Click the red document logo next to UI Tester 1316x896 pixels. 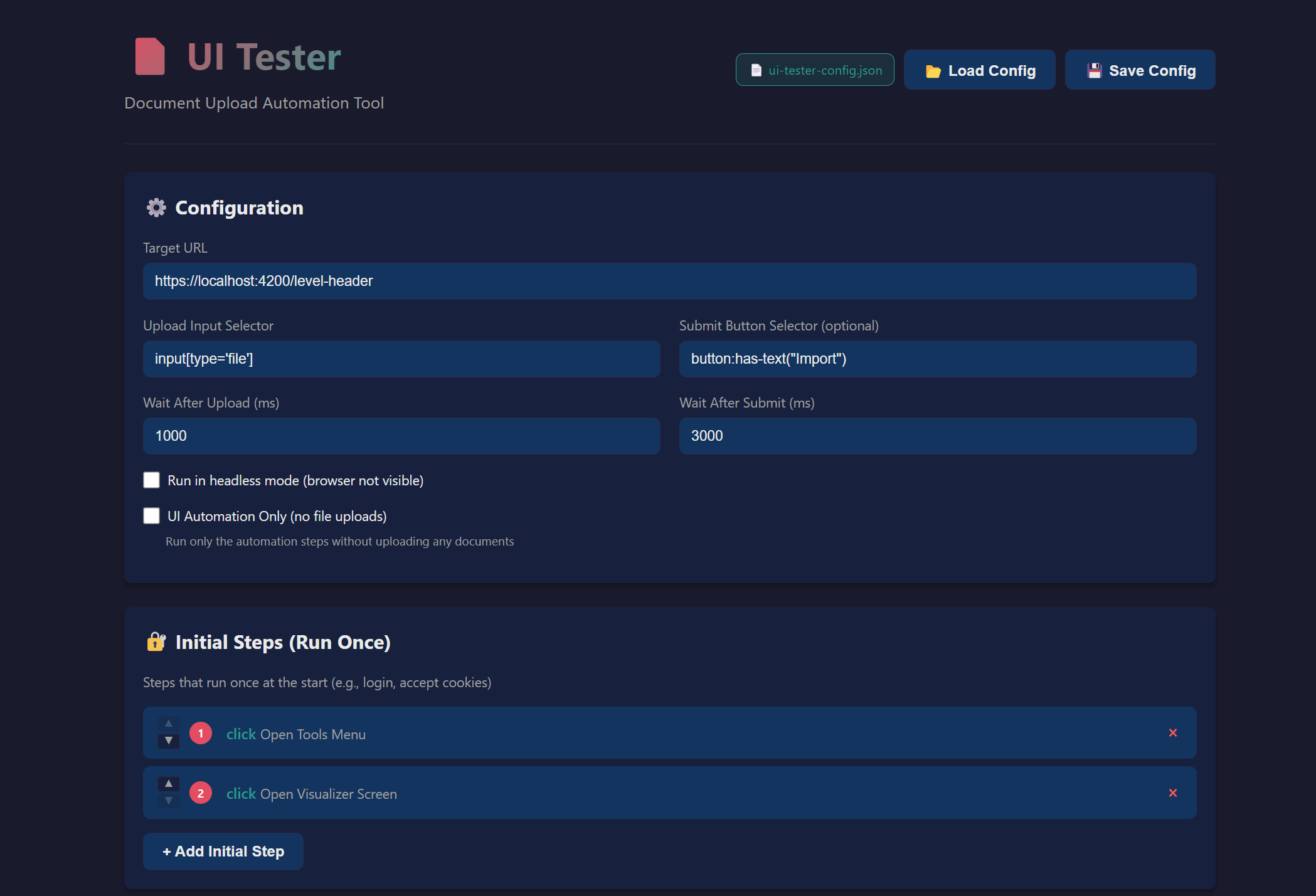point(150,56)
